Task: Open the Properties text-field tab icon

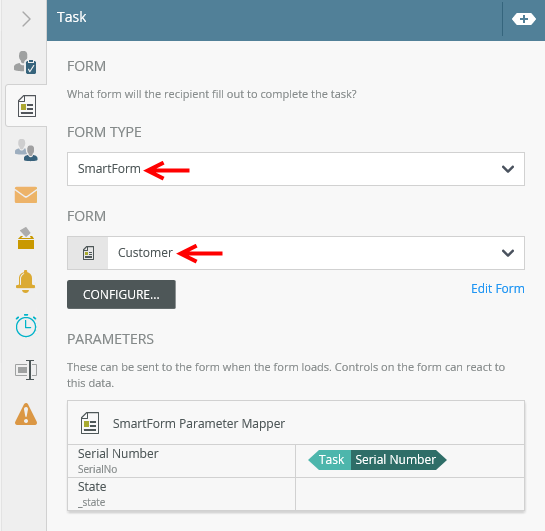Action: pyautogui.click(x=26, y=370)
